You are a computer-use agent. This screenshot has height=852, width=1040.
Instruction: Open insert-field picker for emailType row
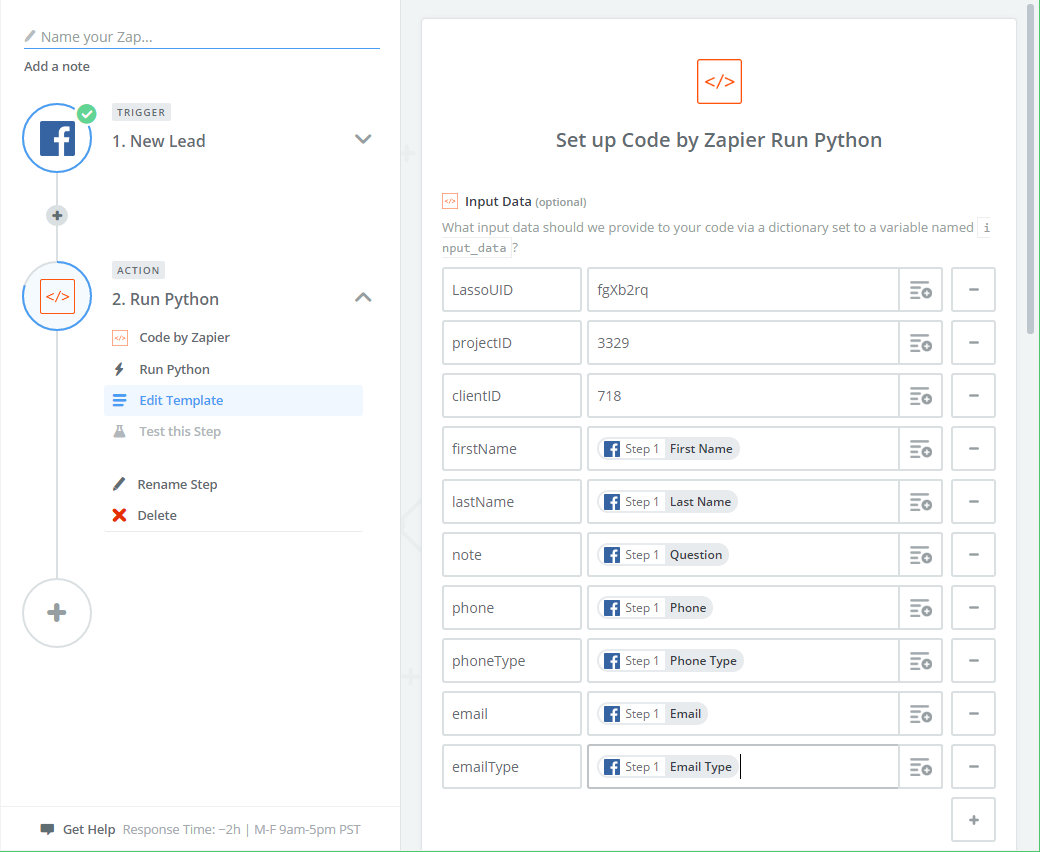[920, 767]
